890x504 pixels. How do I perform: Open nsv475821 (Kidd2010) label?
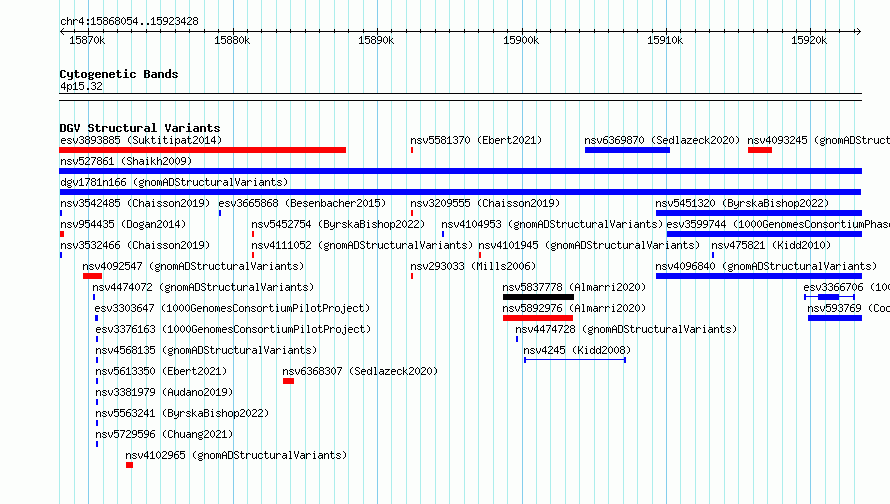(771, 245)
